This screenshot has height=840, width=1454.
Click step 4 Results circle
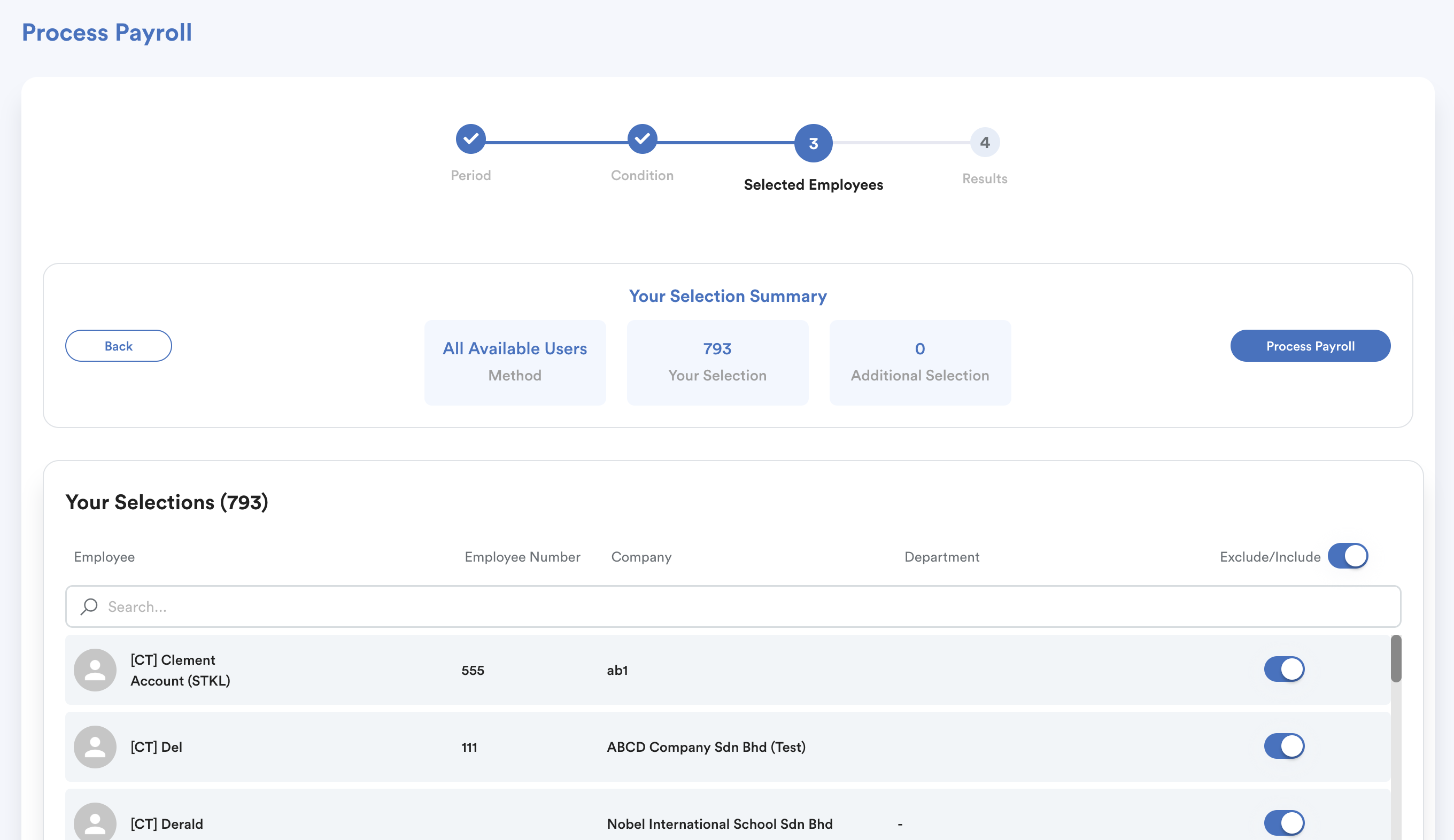[984, 143]
